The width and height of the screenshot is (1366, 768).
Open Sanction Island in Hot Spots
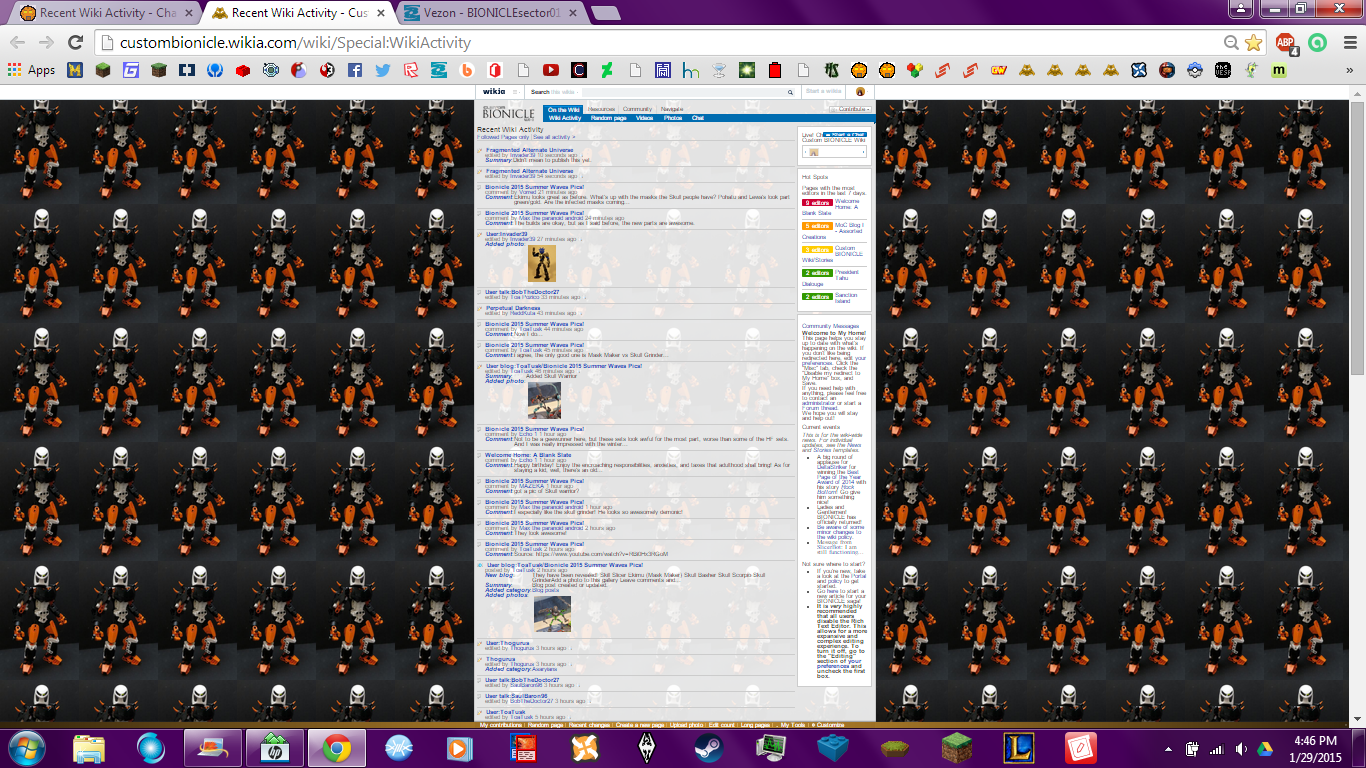[846, 298]
